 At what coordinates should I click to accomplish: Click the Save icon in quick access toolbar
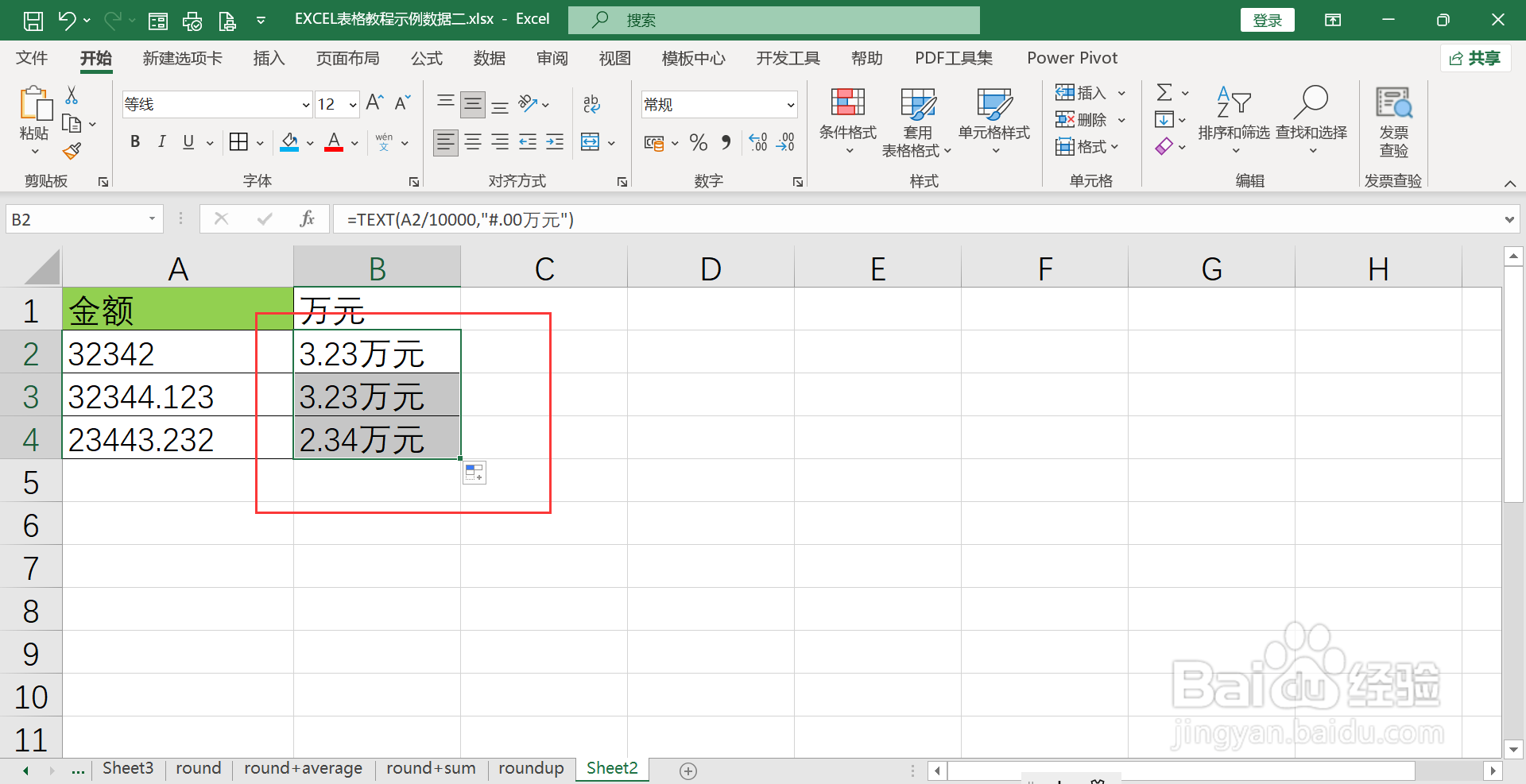pyautogui.click(x=33, y=20)
